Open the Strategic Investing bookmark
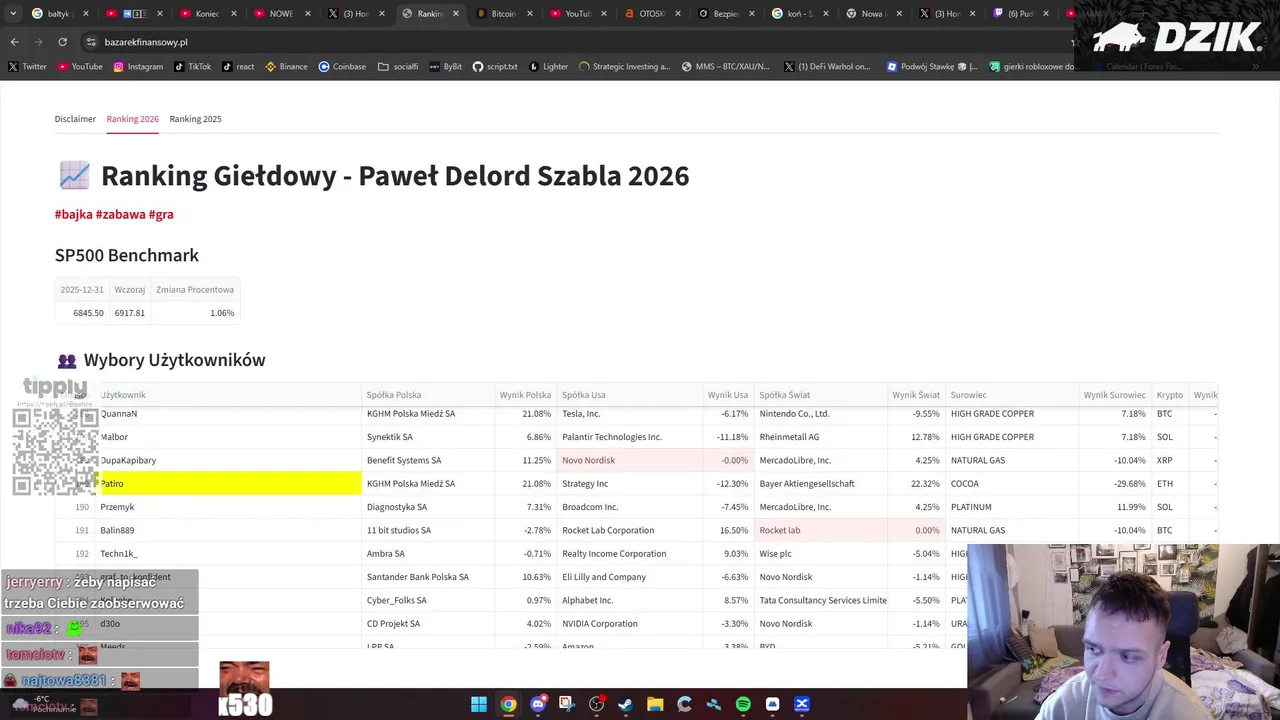 (x=624, y=67)
